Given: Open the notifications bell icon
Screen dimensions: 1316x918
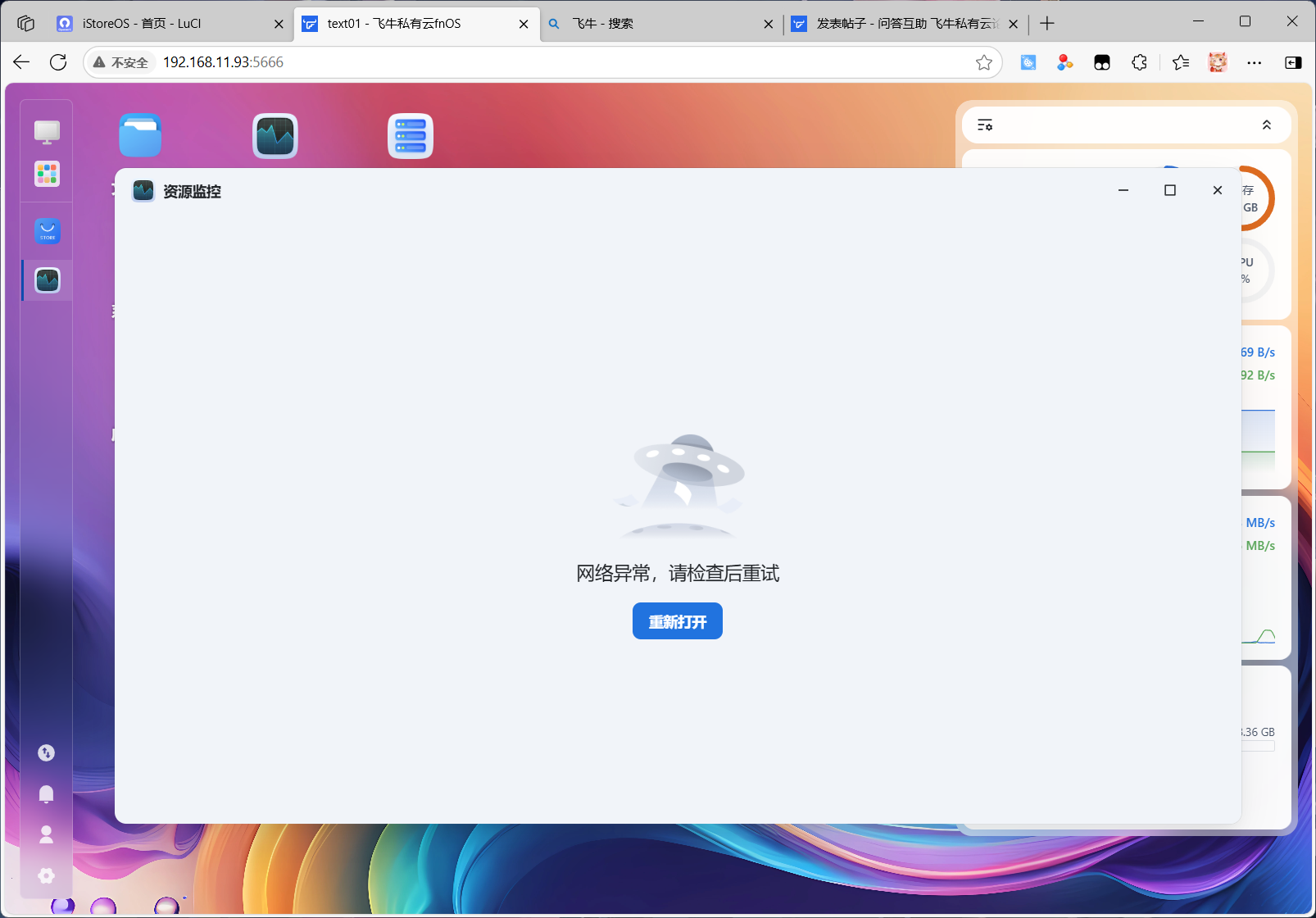Looking at the screenshot, I should point(47,793).
